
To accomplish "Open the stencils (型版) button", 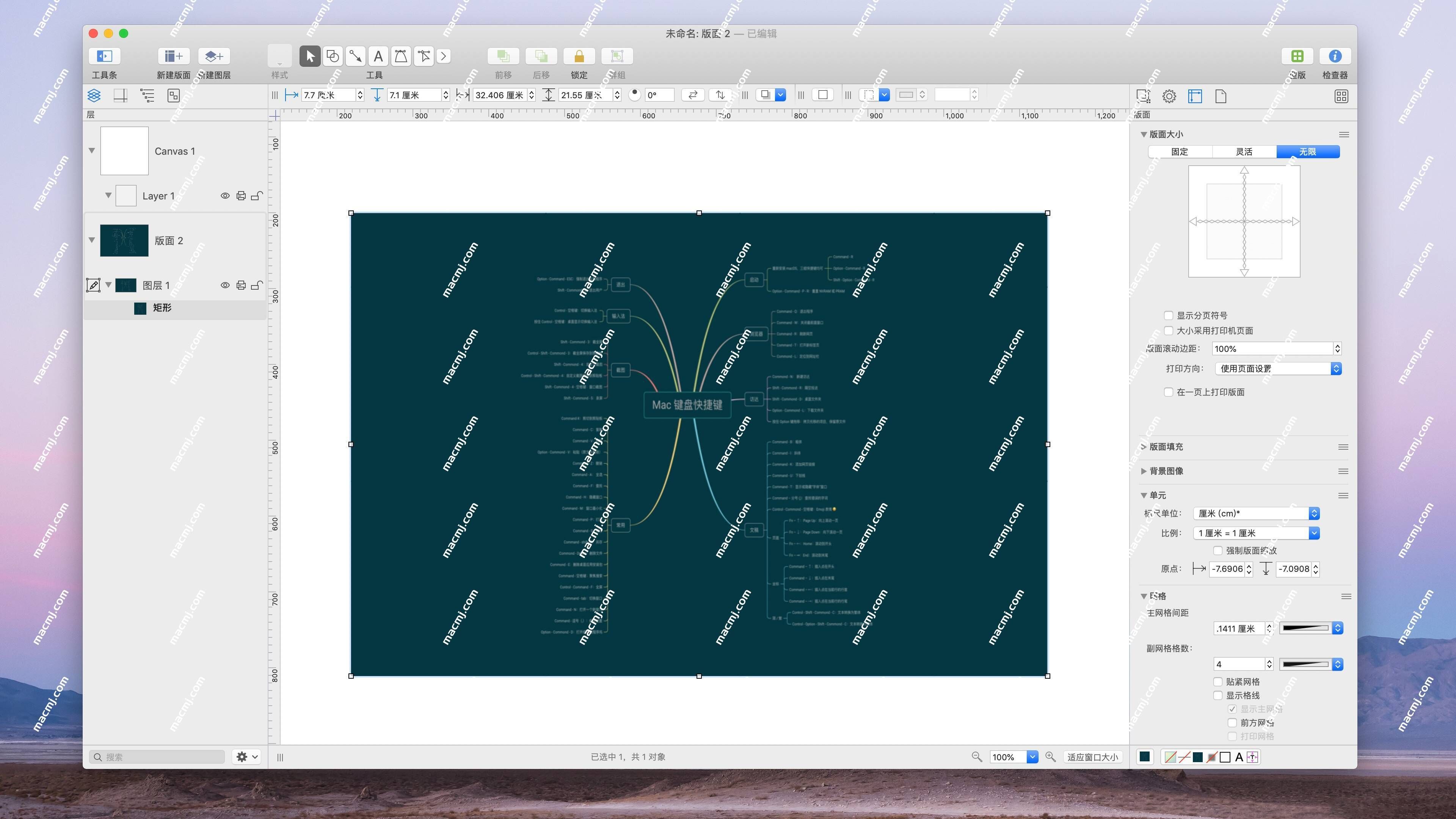I will coord(1297,56).
